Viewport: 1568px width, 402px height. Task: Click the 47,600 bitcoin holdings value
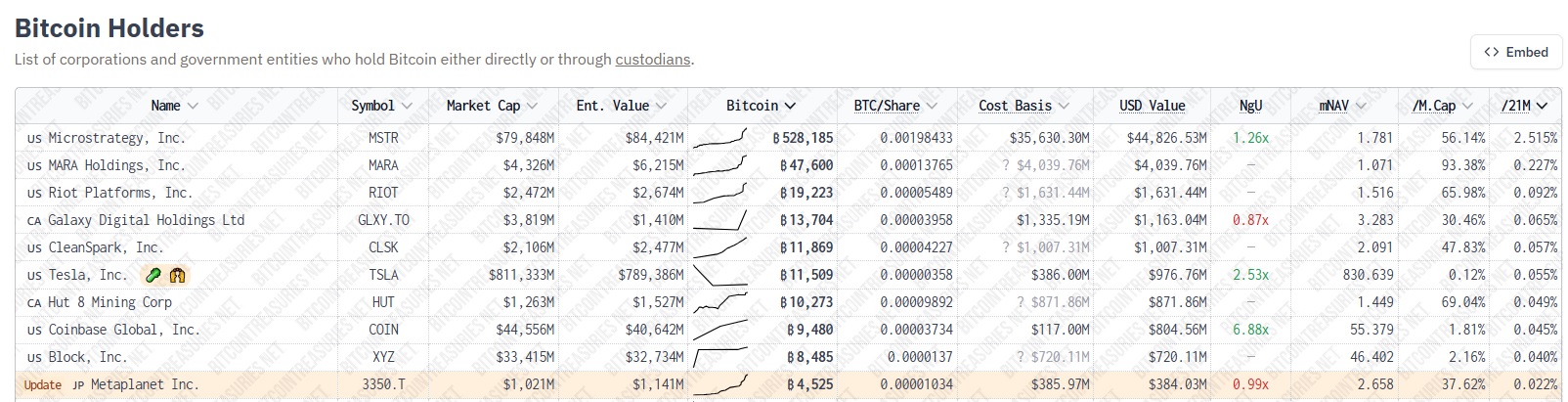click(806, 165)
